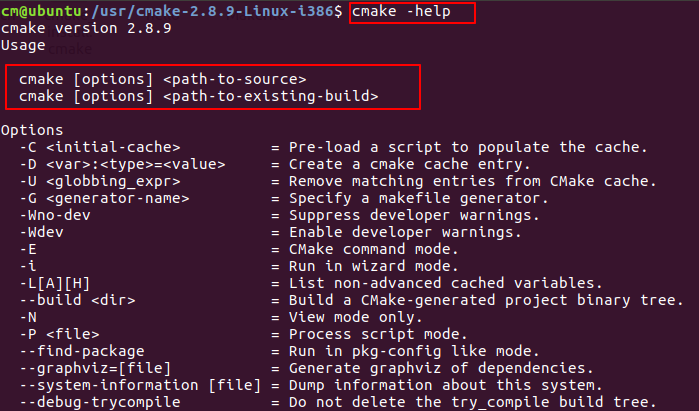The image size is (699, 411).
Task: Click the '-U <globbing_expr>' option
Action: 100,181
